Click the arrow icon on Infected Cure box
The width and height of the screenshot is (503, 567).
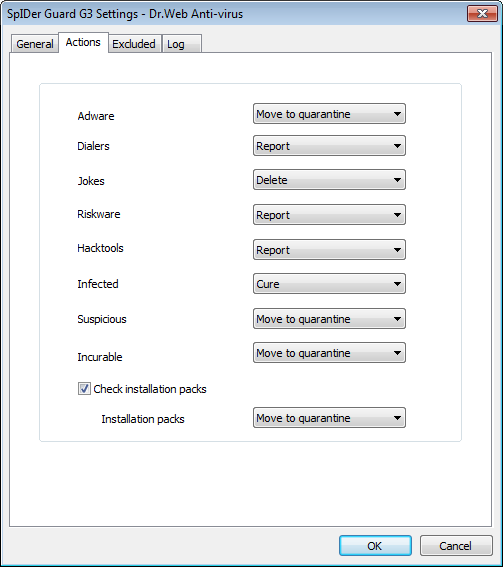397,284
